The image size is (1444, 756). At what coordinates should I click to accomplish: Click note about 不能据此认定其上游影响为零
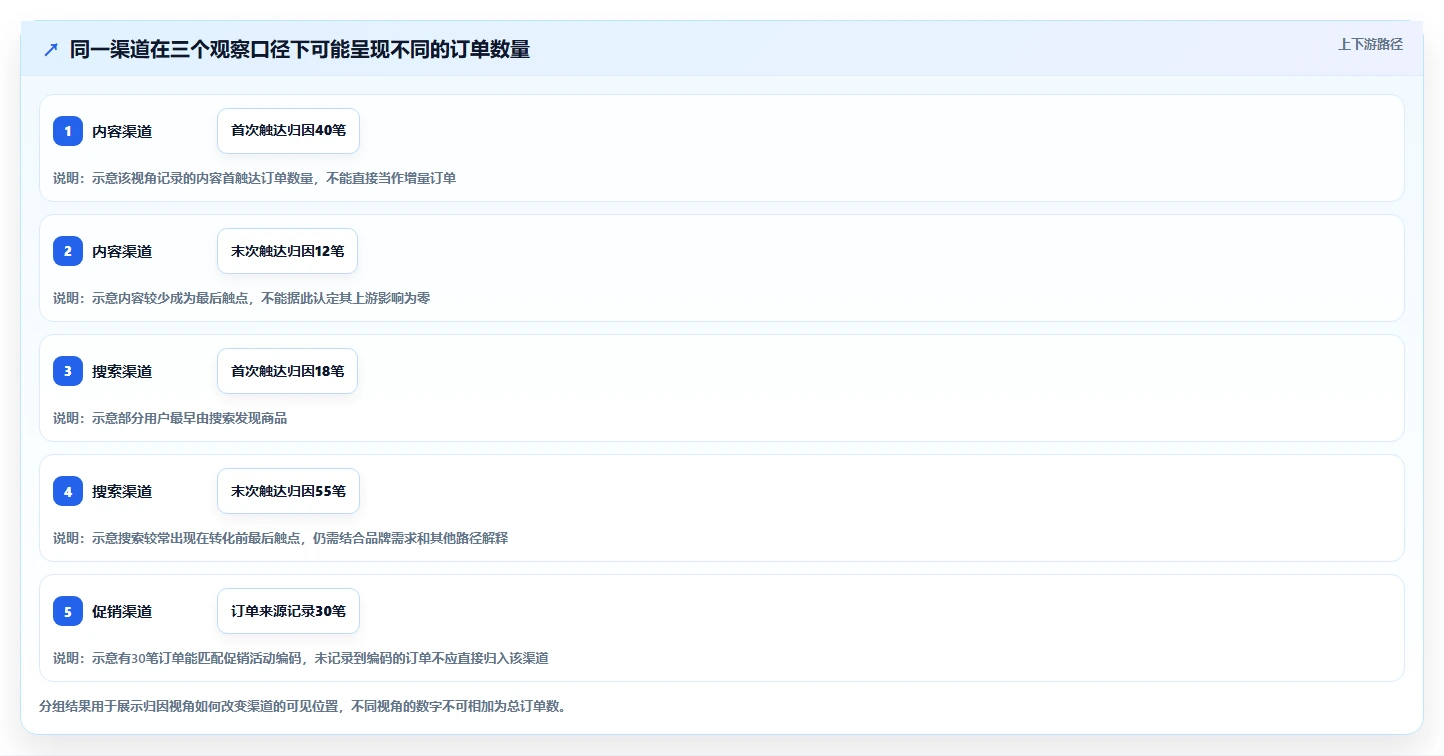tap(241, 298)
